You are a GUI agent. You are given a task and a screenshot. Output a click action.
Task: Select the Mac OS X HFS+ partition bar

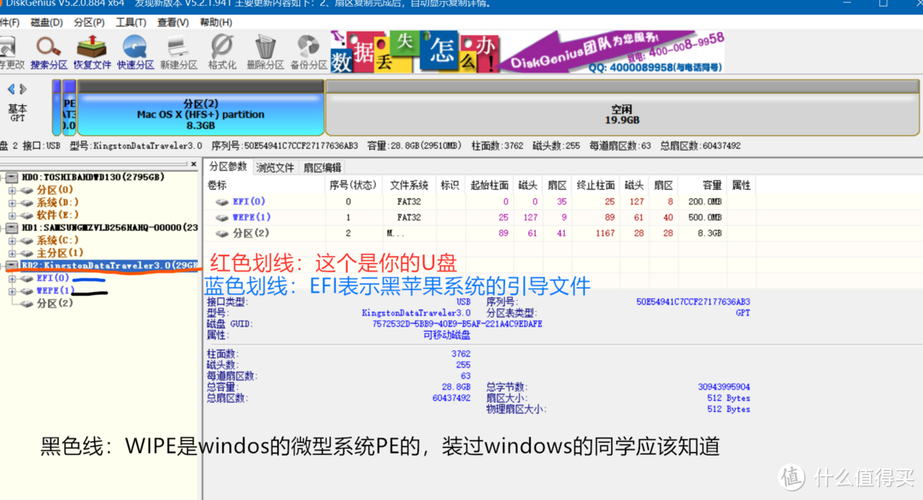tap(201, 108)
